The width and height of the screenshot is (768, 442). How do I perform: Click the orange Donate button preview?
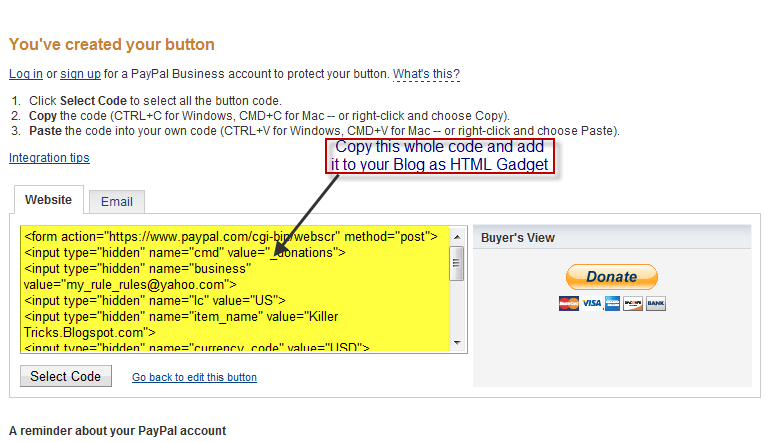612,277
